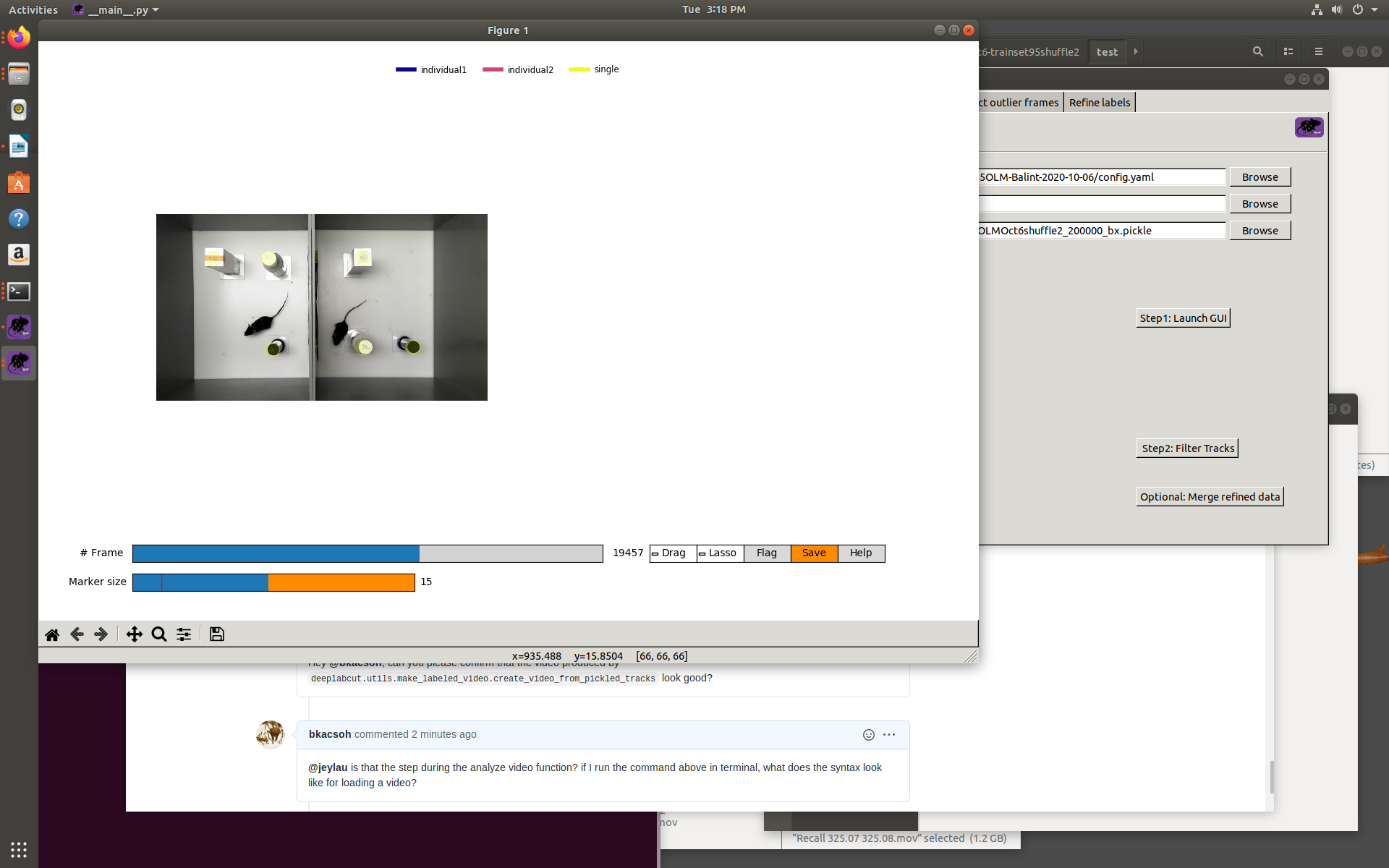Click the mouse arena video frame
The width and height of the screenshot is (1389, 868).
click(322, 307)
